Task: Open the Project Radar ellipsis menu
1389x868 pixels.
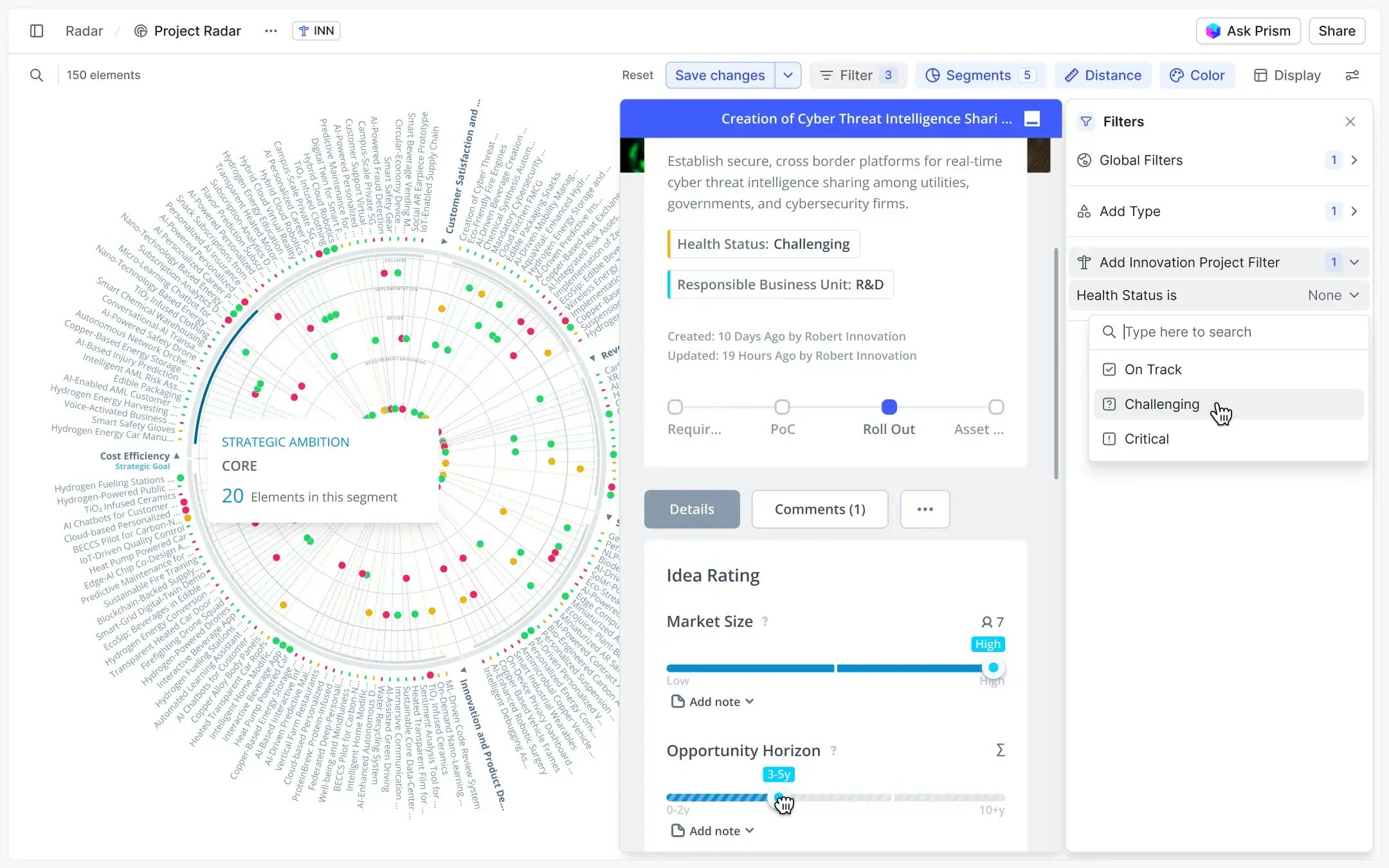Action: pyautogui.click(x=271, y=31)
